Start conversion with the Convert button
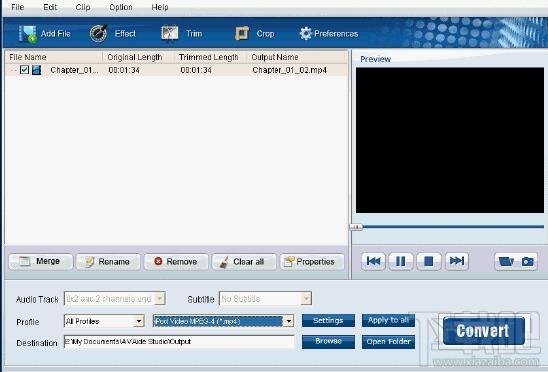Viewport: 548px width, 372px height. click(x=484, y=331)
